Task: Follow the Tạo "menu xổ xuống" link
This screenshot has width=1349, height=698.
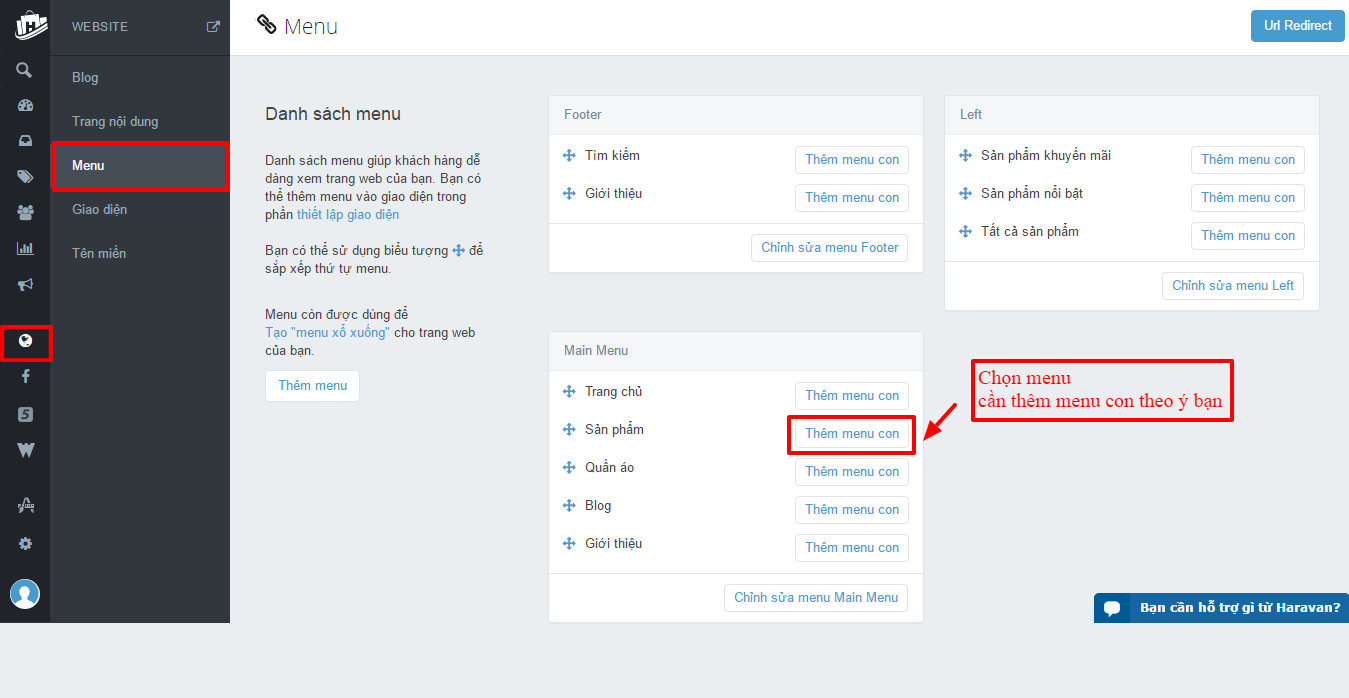Action: (x=327, y=333)
